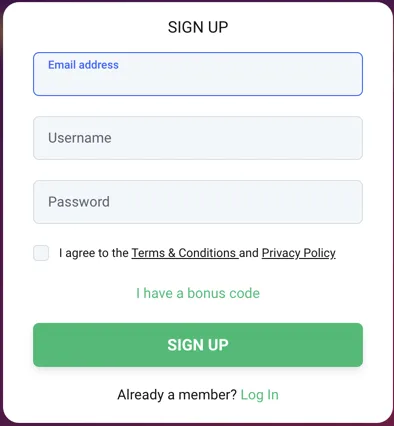The height and width of the screenshot is (426, 394).
Task: Click the "Already a member?" text
Action: point(177,395)
